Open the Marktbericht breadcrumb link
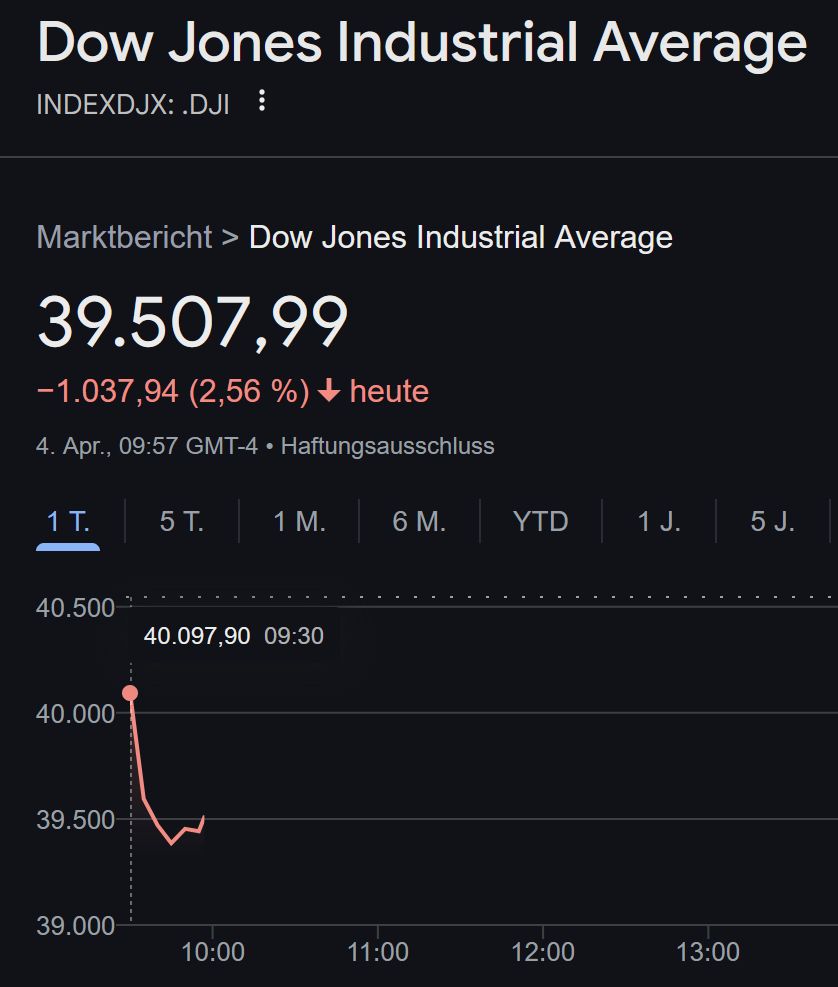The height and width of the screenshot is (987, 838). [x=124, y=237]
